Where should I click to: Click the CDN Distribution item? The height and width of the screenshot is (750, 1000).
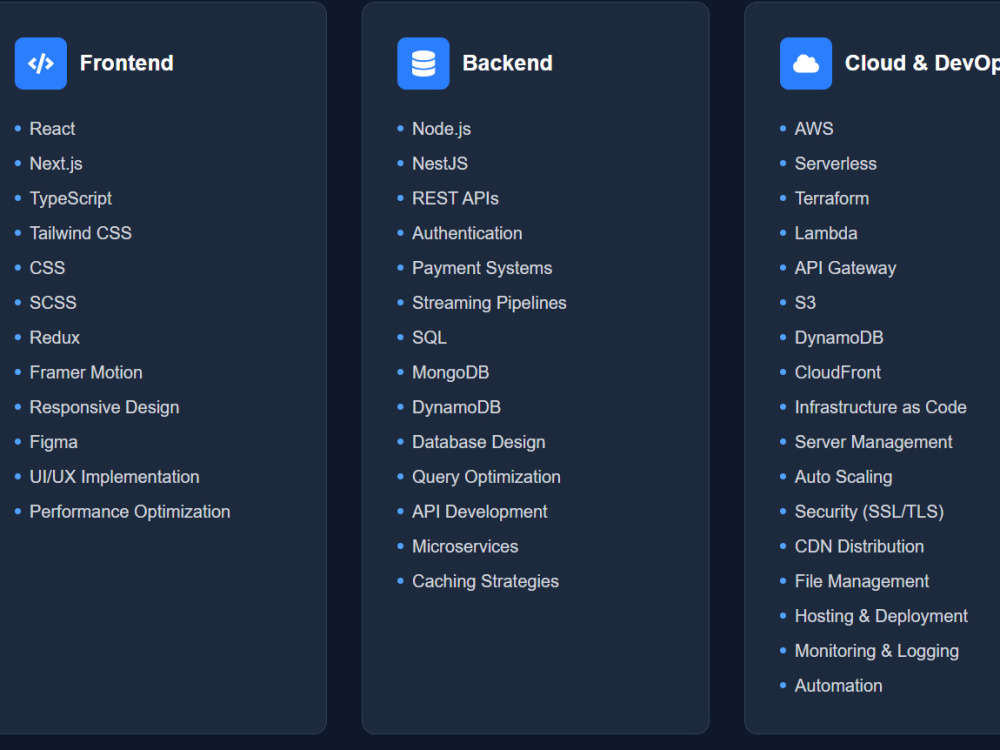click(860, 547)
